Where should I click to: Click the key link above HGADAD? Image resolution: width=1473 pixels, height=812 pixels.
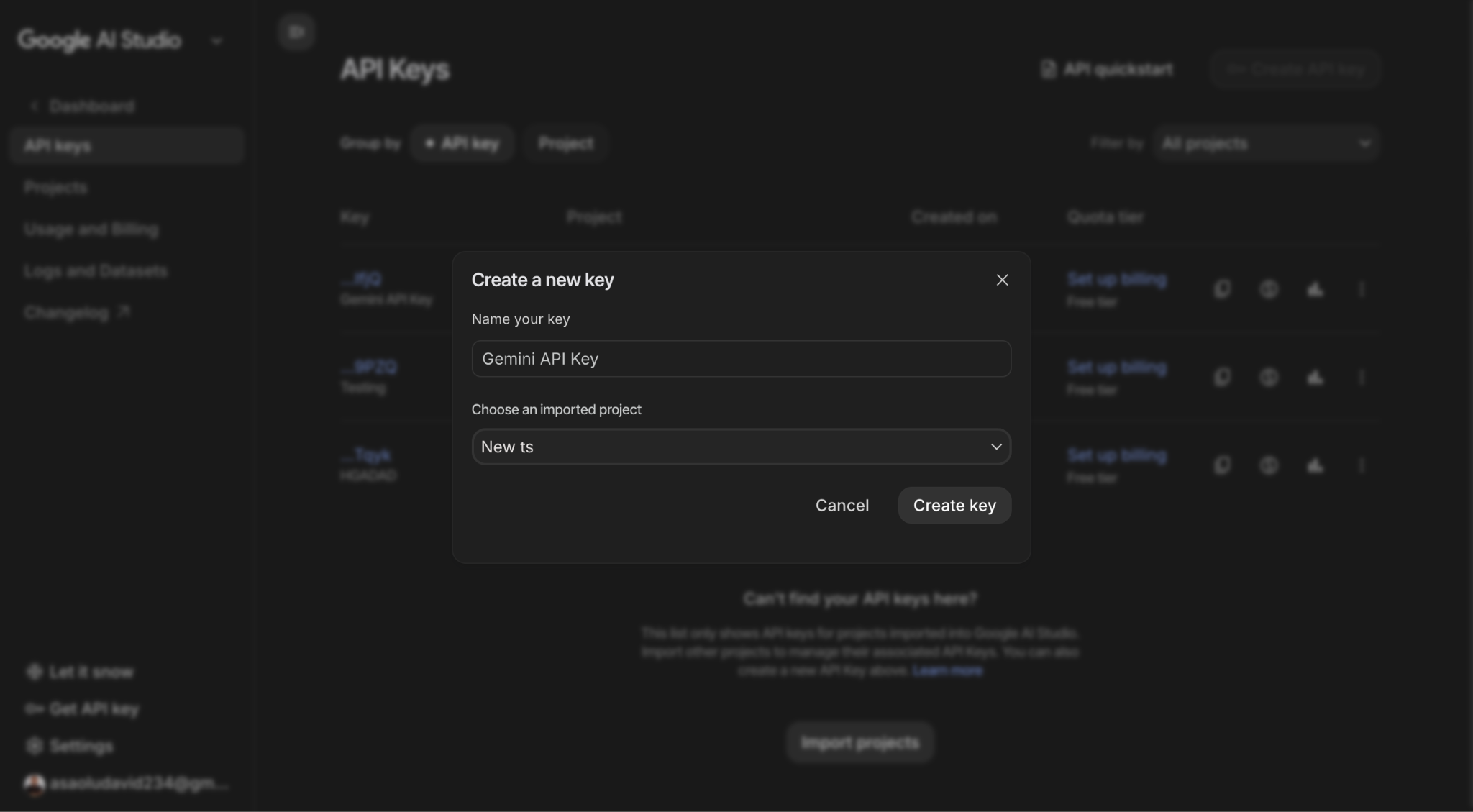(366, 455)
